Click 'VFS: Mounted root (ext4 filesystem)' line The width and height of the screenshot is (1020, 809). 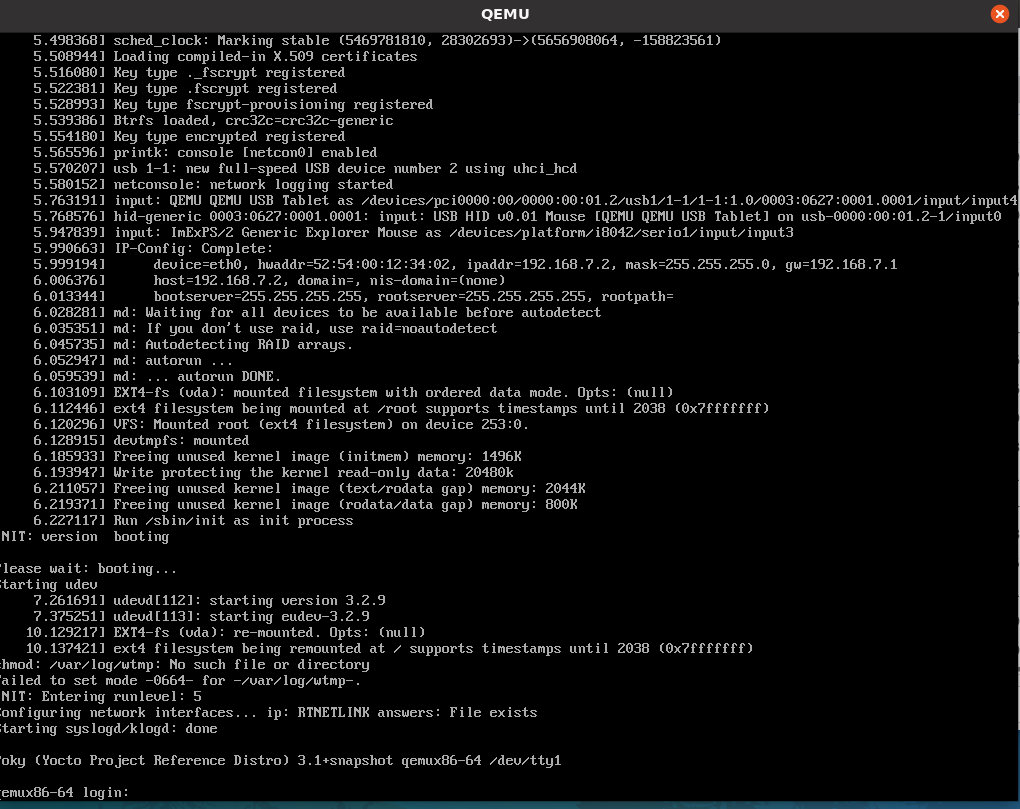[x=281, y=425]
